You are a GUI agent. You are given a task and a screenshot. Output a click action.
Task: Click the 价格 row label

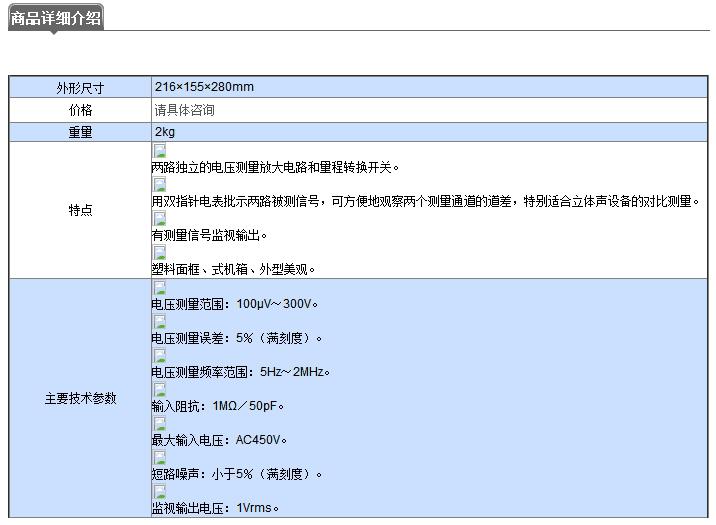click(x=80, y=110)
